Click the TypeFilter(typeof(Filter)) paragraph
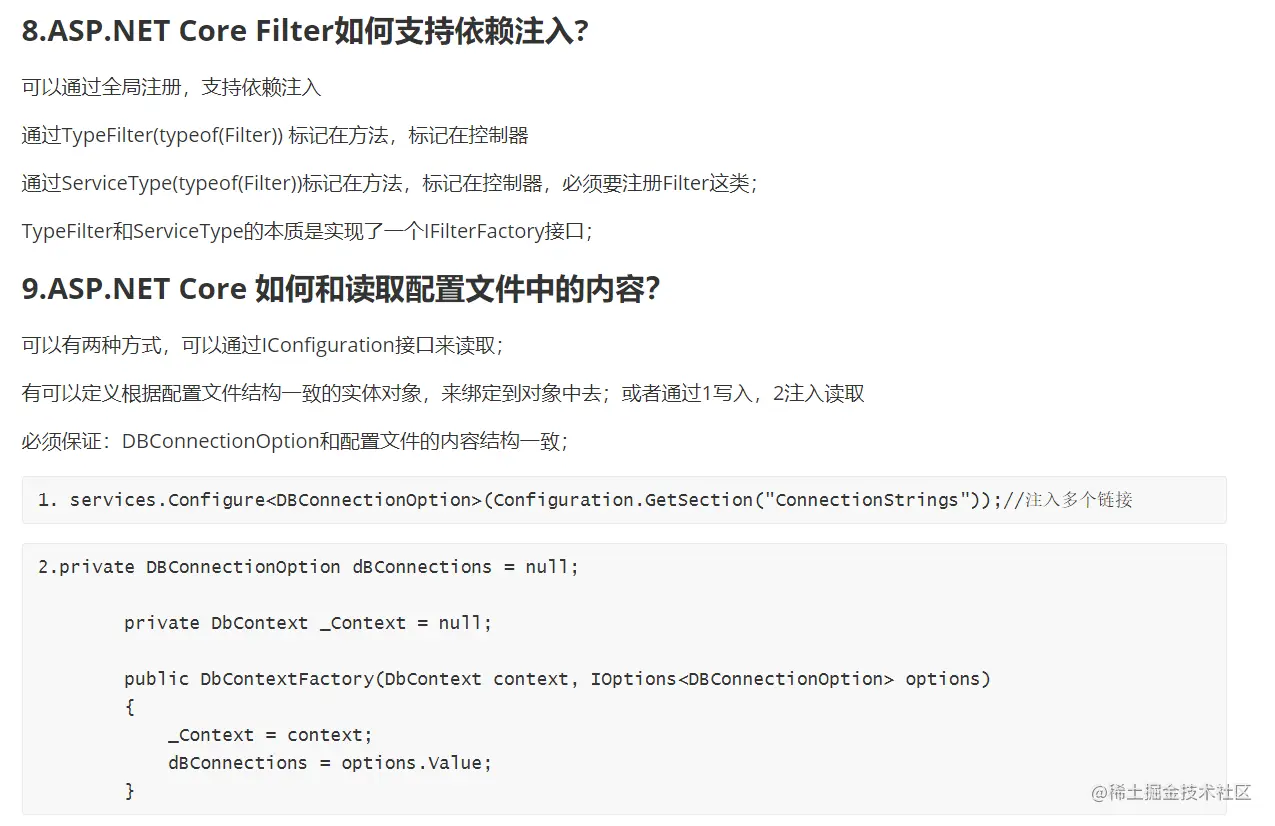Viewport: 1275px width, 826px height. click(275, 135)
